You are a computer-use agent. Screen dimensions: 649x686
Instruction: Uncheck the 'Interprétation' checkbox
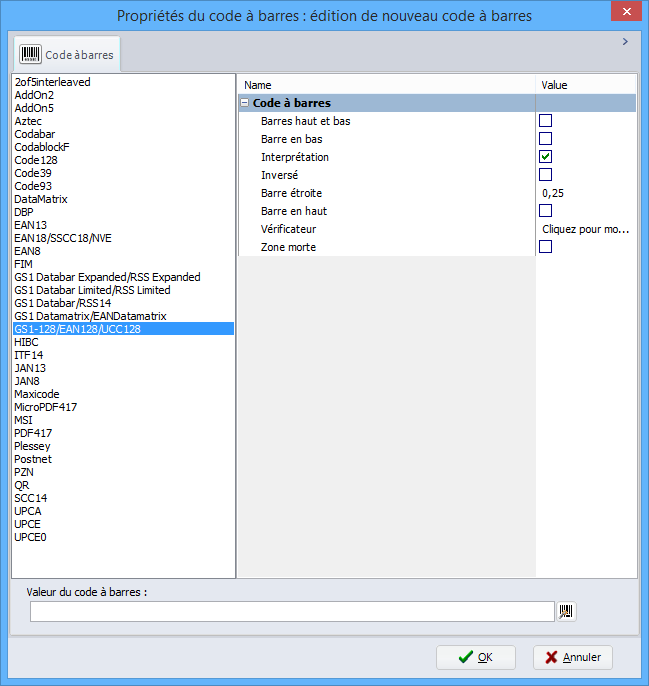546,157
